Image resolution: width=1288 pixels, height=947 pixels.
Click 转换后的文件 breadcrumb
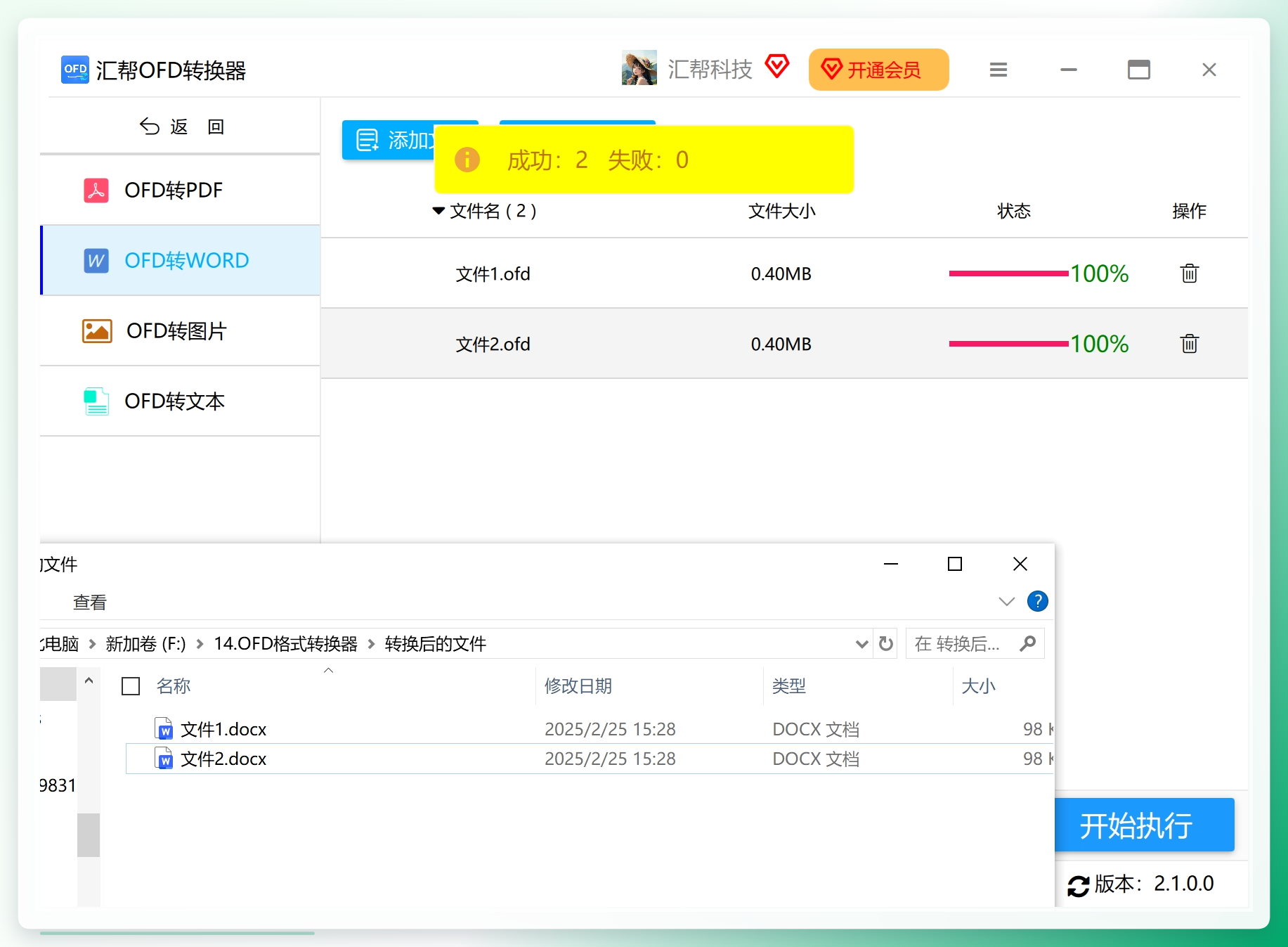click(x=436, y=644)
